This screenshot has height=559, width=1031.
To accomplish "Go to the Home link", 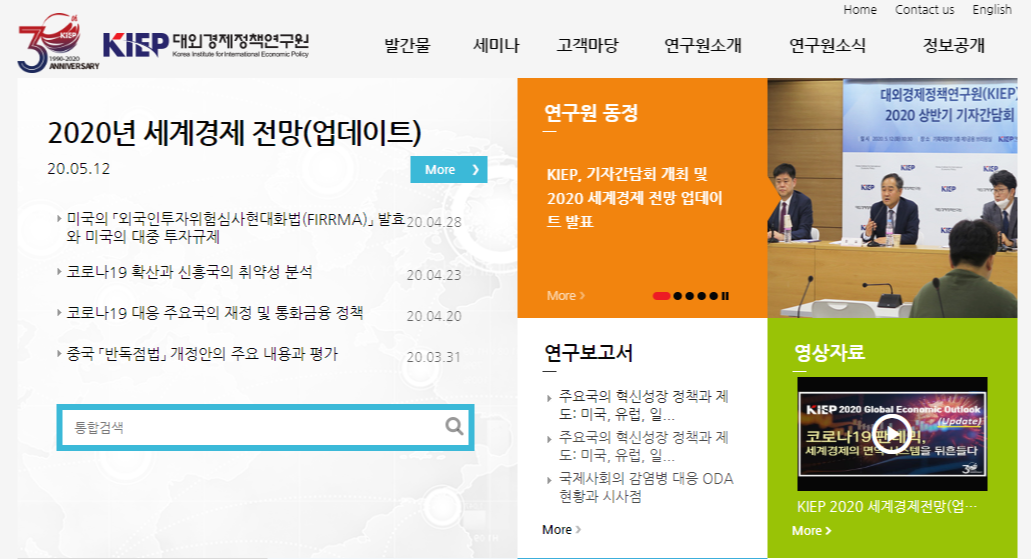I will tap(860, 10).
